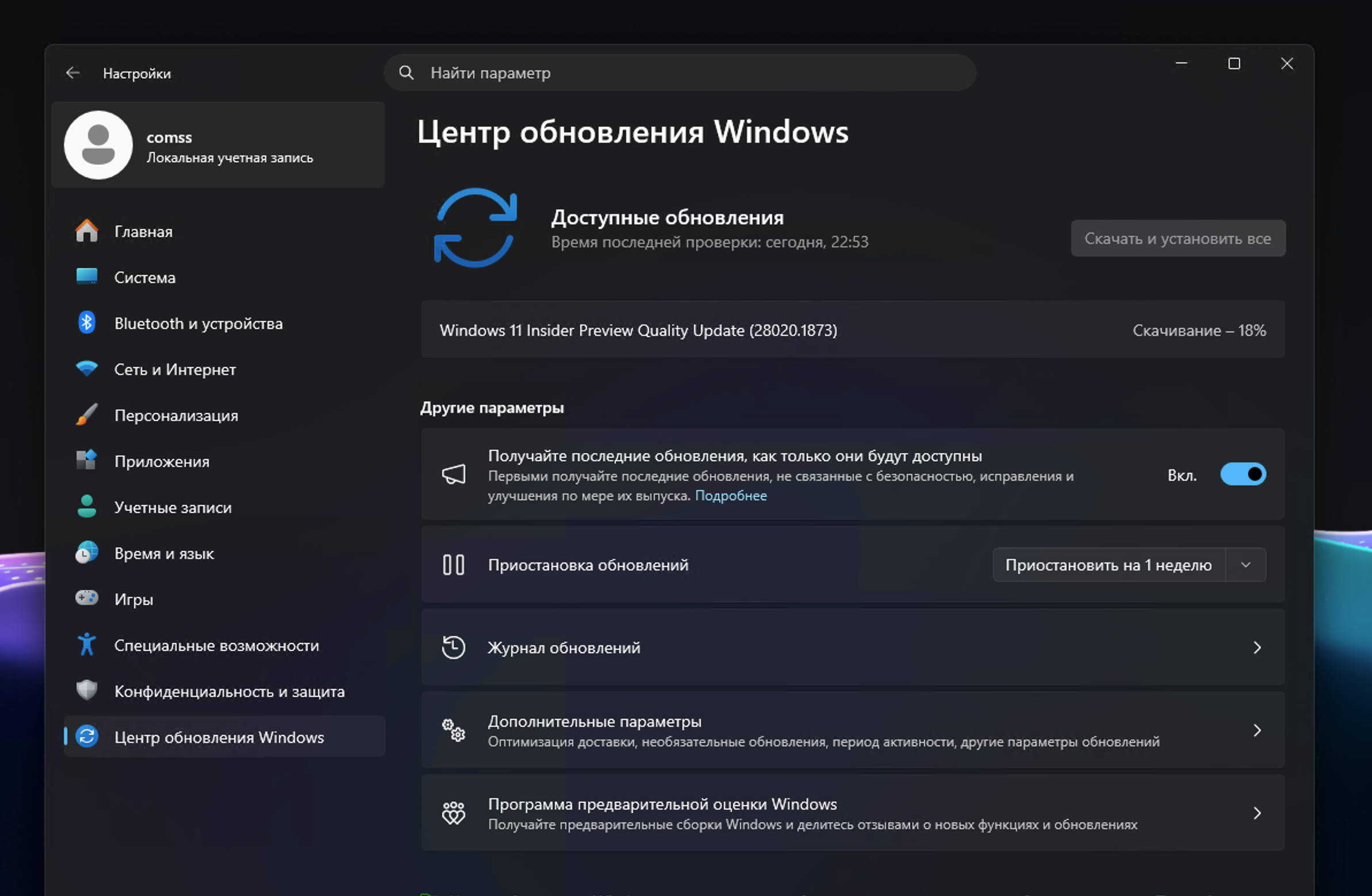Select Учетные записи in sidebar
The width and height of the screenshot is (1372, 896).
click(224, 507)
